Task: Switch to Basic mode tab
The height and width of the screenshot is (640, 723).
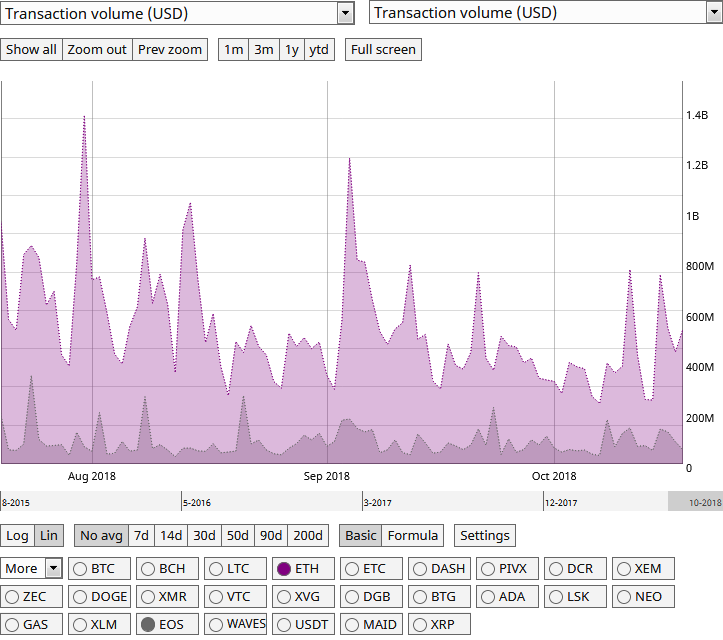Action: (360, 535)
